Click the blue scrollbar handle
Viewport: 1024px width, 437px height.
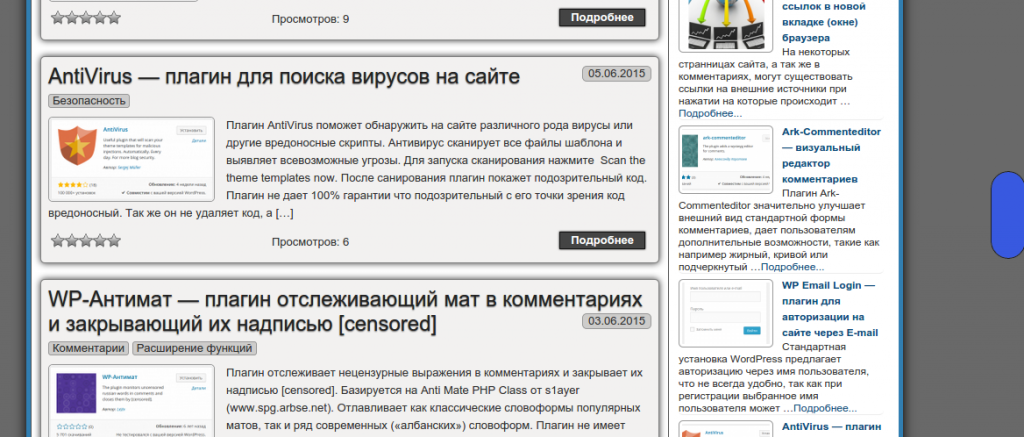click(x=1006, y=213)
